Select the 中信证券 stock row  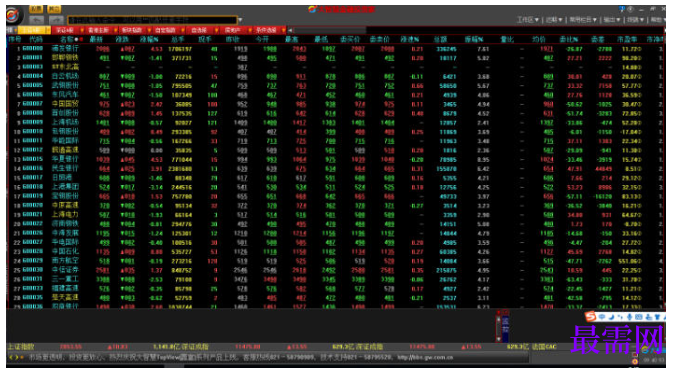[x=336, y=270]
